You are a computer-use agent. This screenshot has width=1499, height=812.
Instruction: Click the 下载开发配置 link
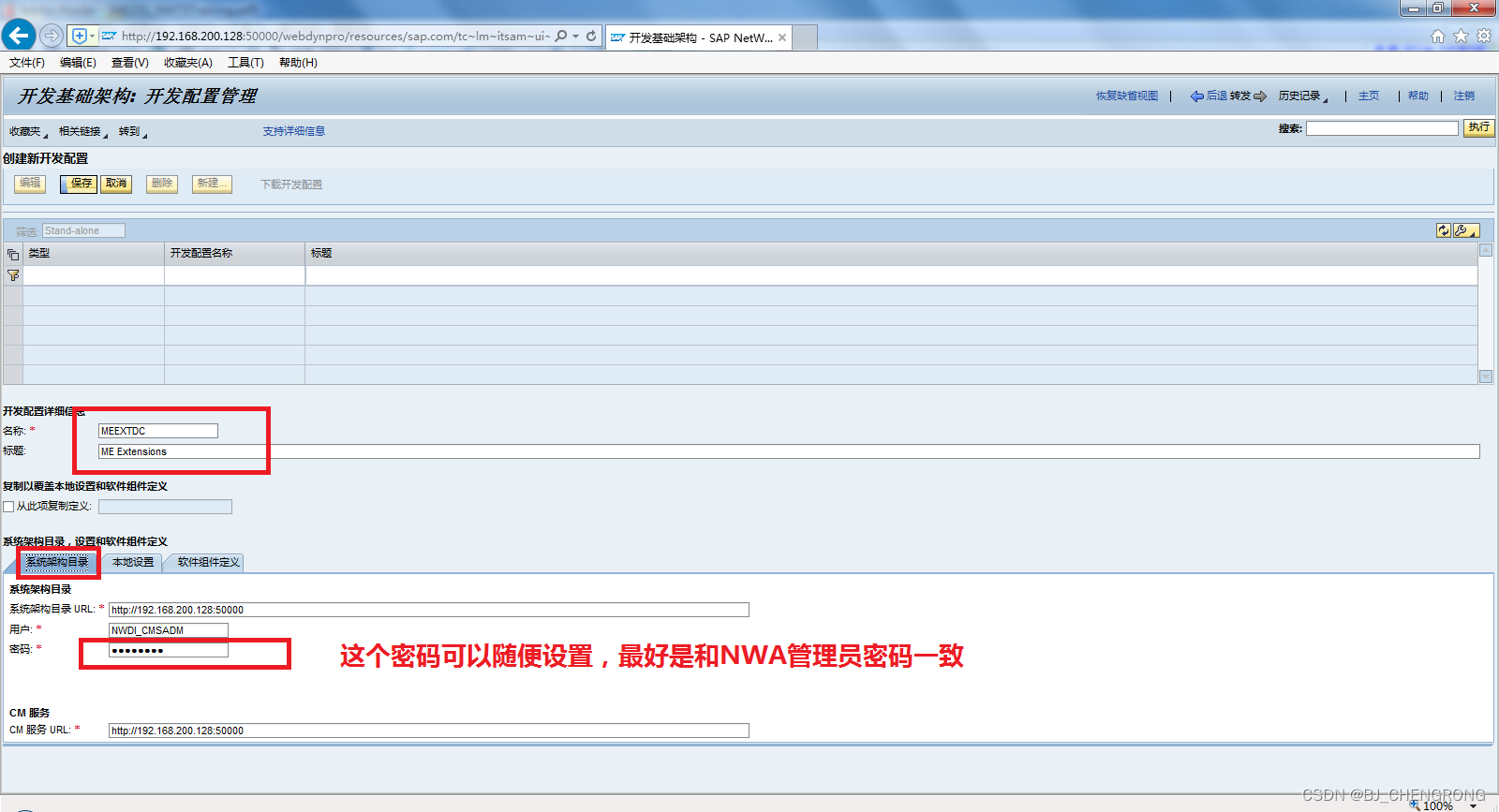[x=291, y=185]
